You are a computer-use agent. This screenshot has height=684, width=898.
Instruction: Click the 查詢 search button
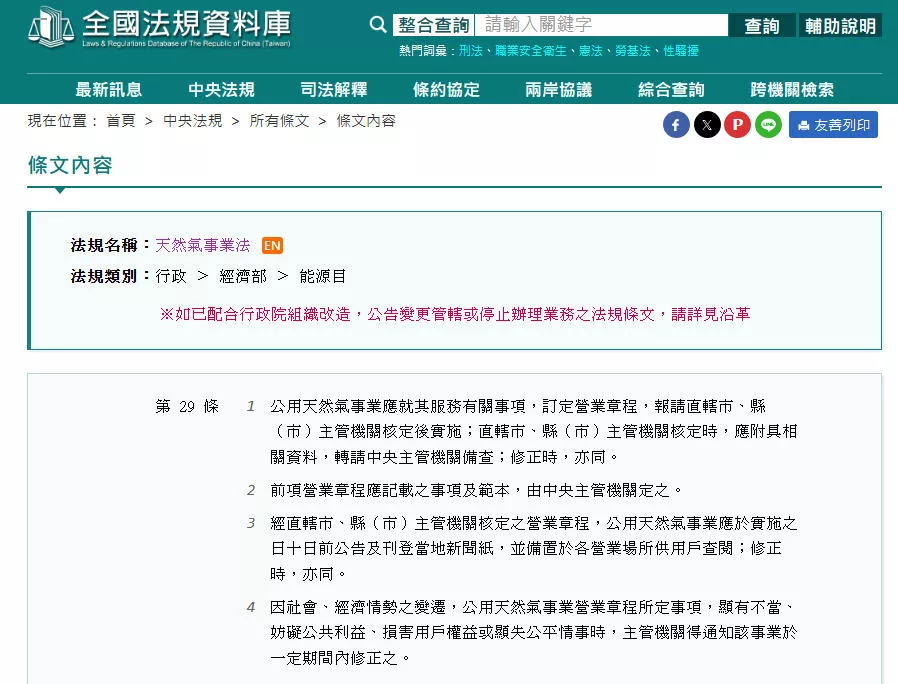[762, 25]
